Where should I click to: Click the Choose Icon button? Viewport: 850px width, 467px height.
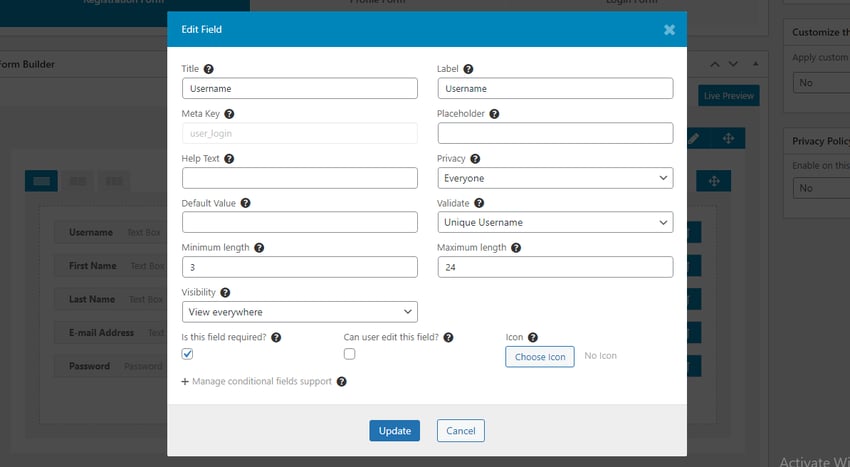(x=539, y=356)
